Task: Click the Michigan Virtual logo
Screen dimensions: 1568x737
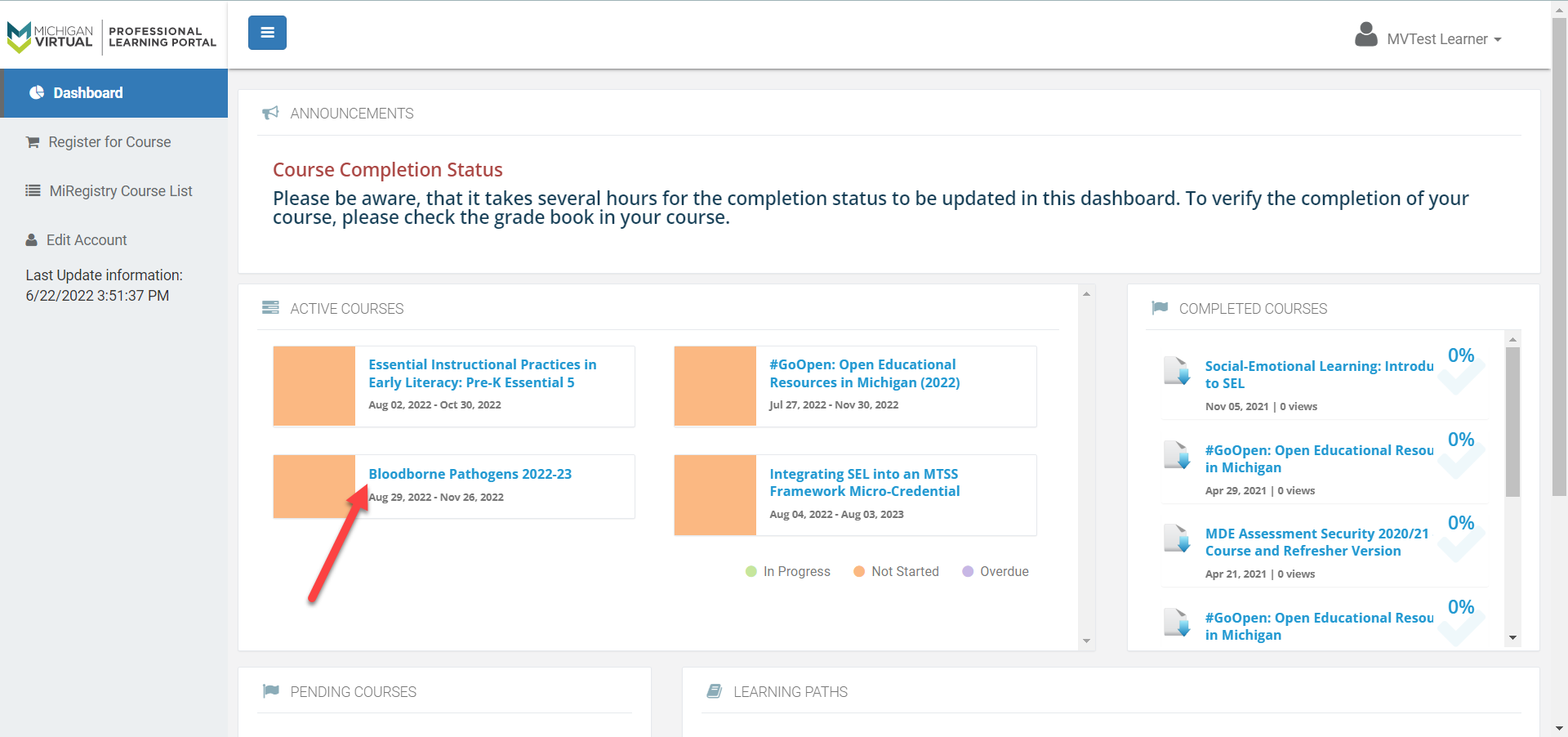Action: (112, 37)
